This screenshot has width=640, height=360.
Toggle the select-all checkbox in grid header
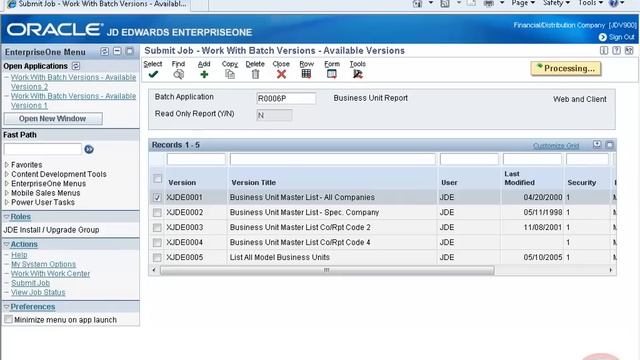pos(157,179)
